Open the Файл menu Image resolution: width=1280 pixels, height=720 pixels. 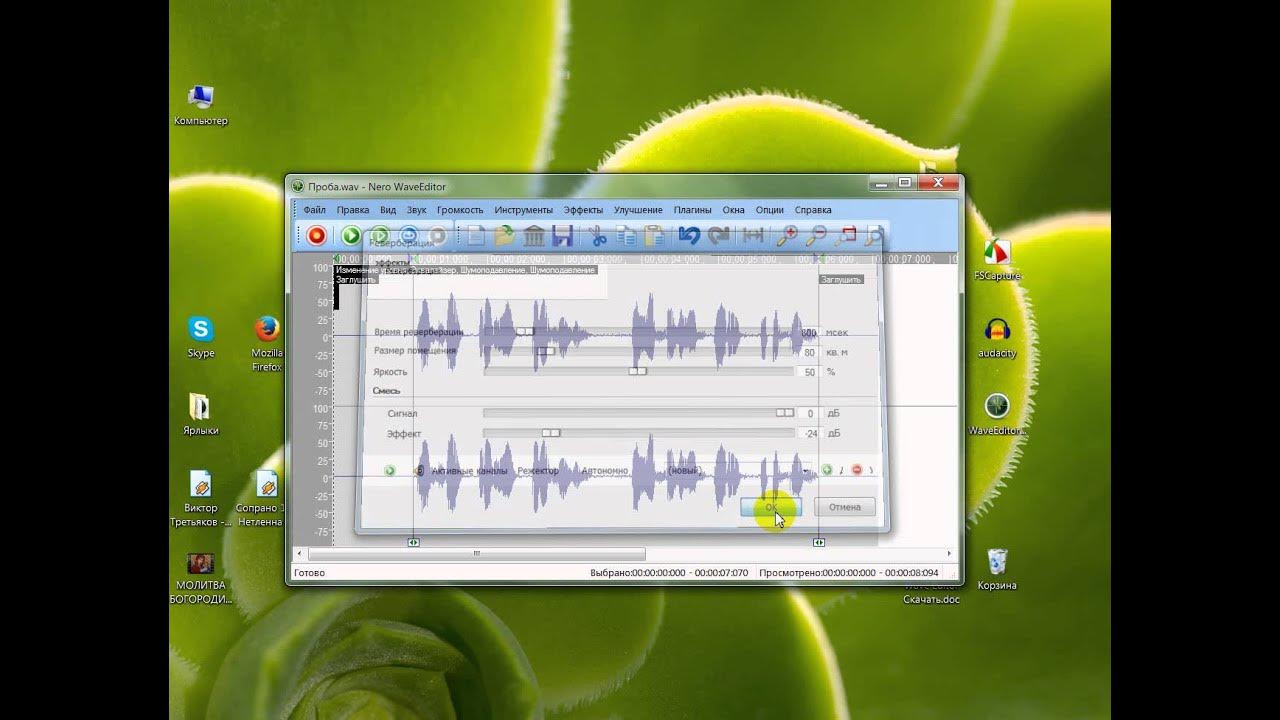click(x=314, y=210)
